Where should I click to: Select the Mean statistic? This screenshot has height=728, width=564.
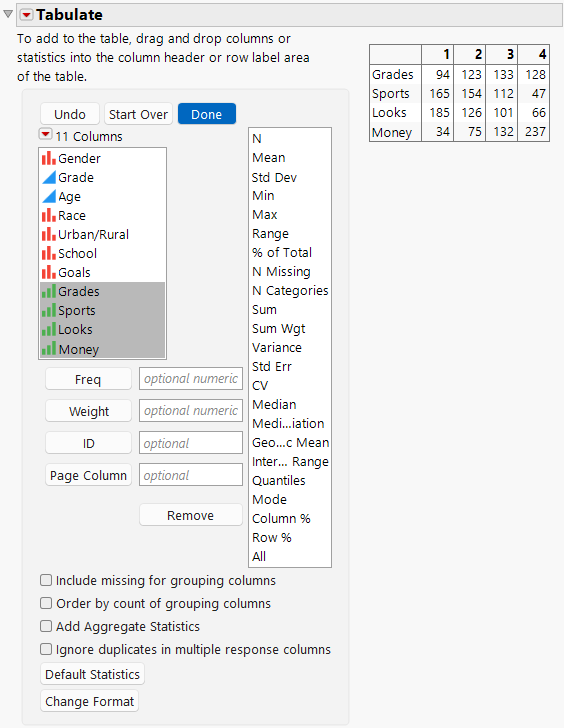pos(268,157)
